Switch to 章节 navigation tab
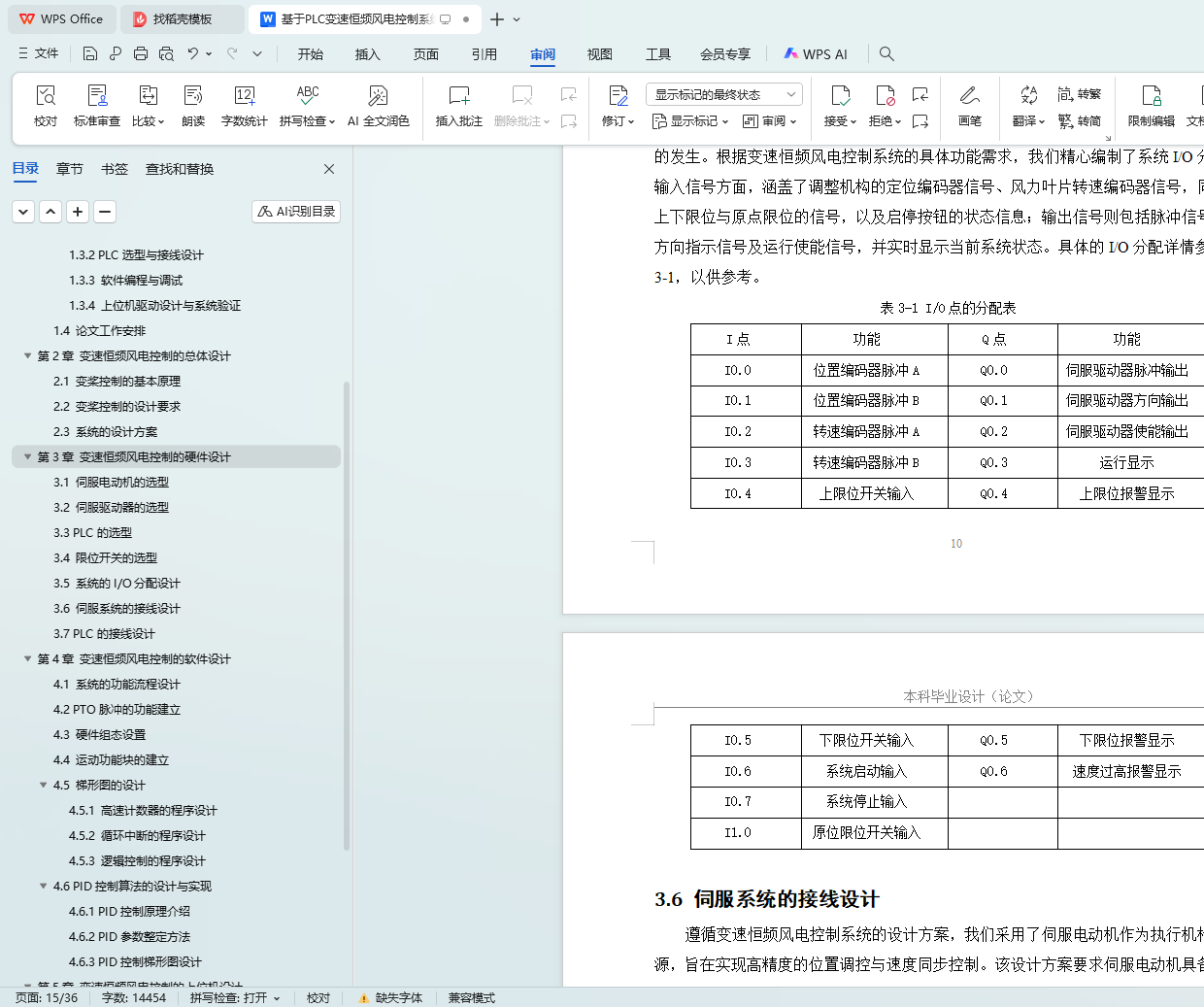1204x1007 pixels. [x=70, y=169]
